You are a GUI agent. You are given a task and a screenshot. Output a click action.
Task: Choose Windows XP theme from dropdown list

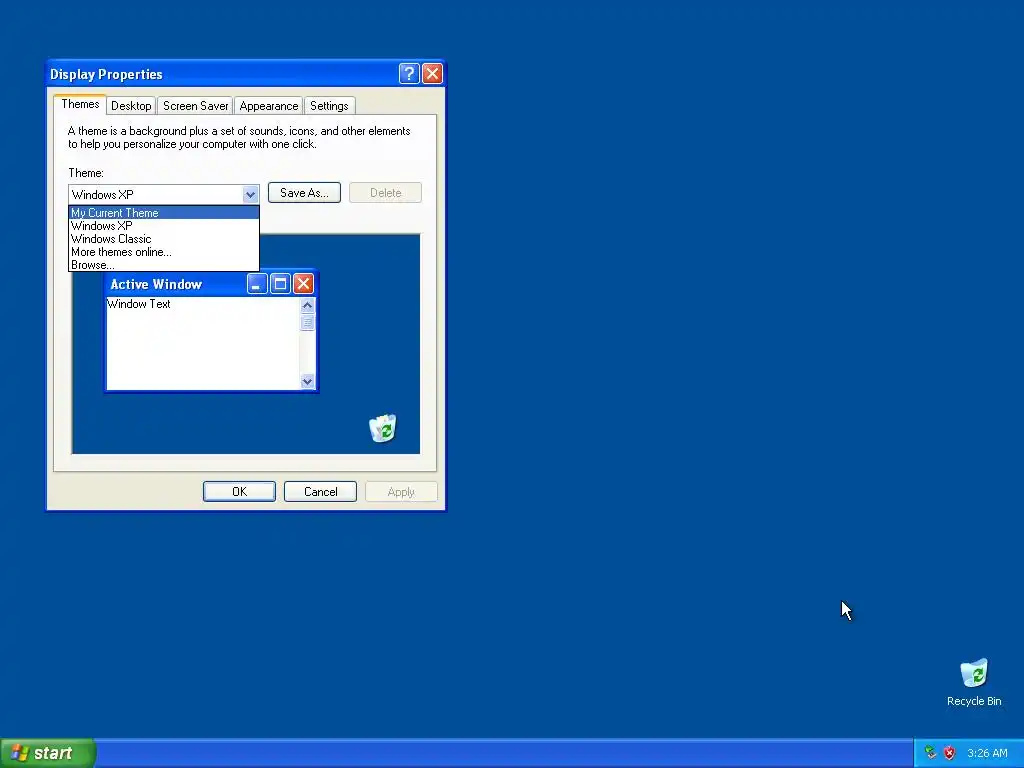(164, 226)
